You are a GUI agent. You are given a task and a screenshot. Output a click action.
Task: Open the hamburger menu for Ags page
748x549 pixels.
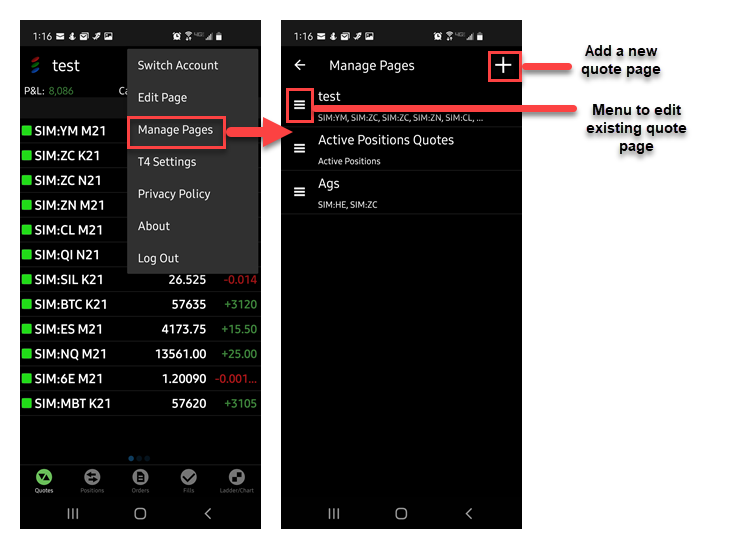point(299,192)
